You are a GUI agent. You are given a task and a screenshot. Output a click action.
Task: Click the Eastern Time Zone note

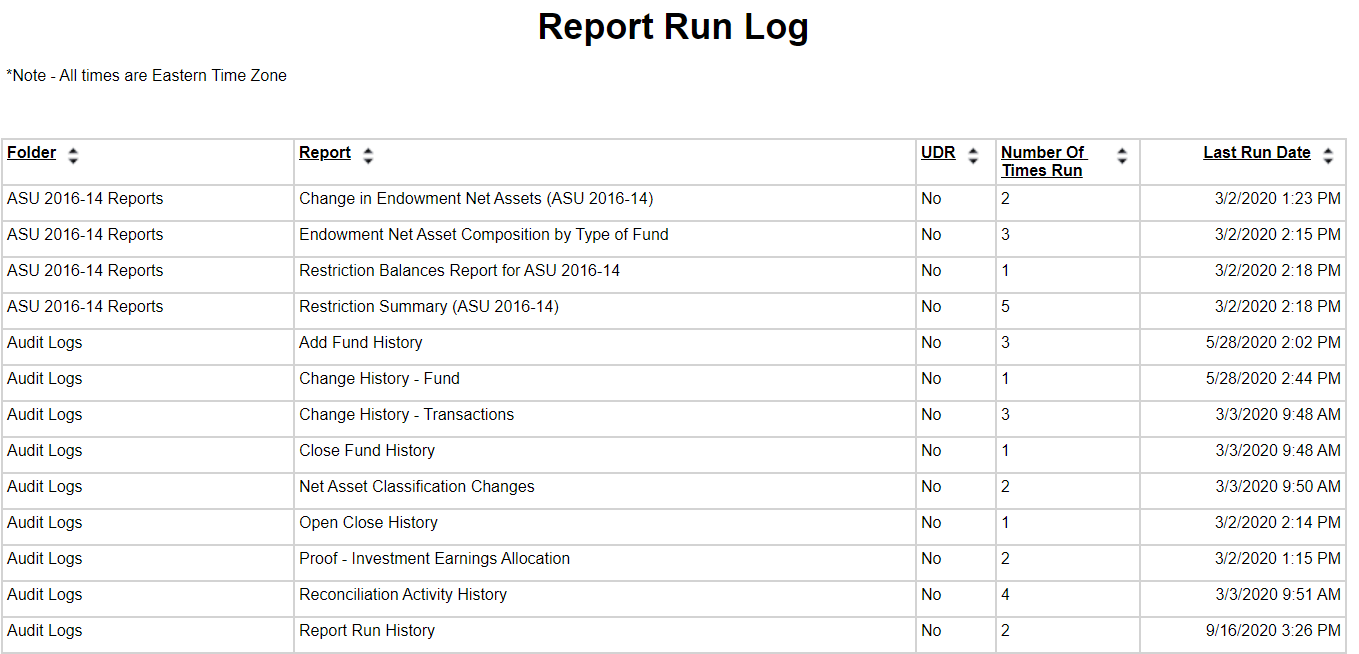click(x=146, y=76)
